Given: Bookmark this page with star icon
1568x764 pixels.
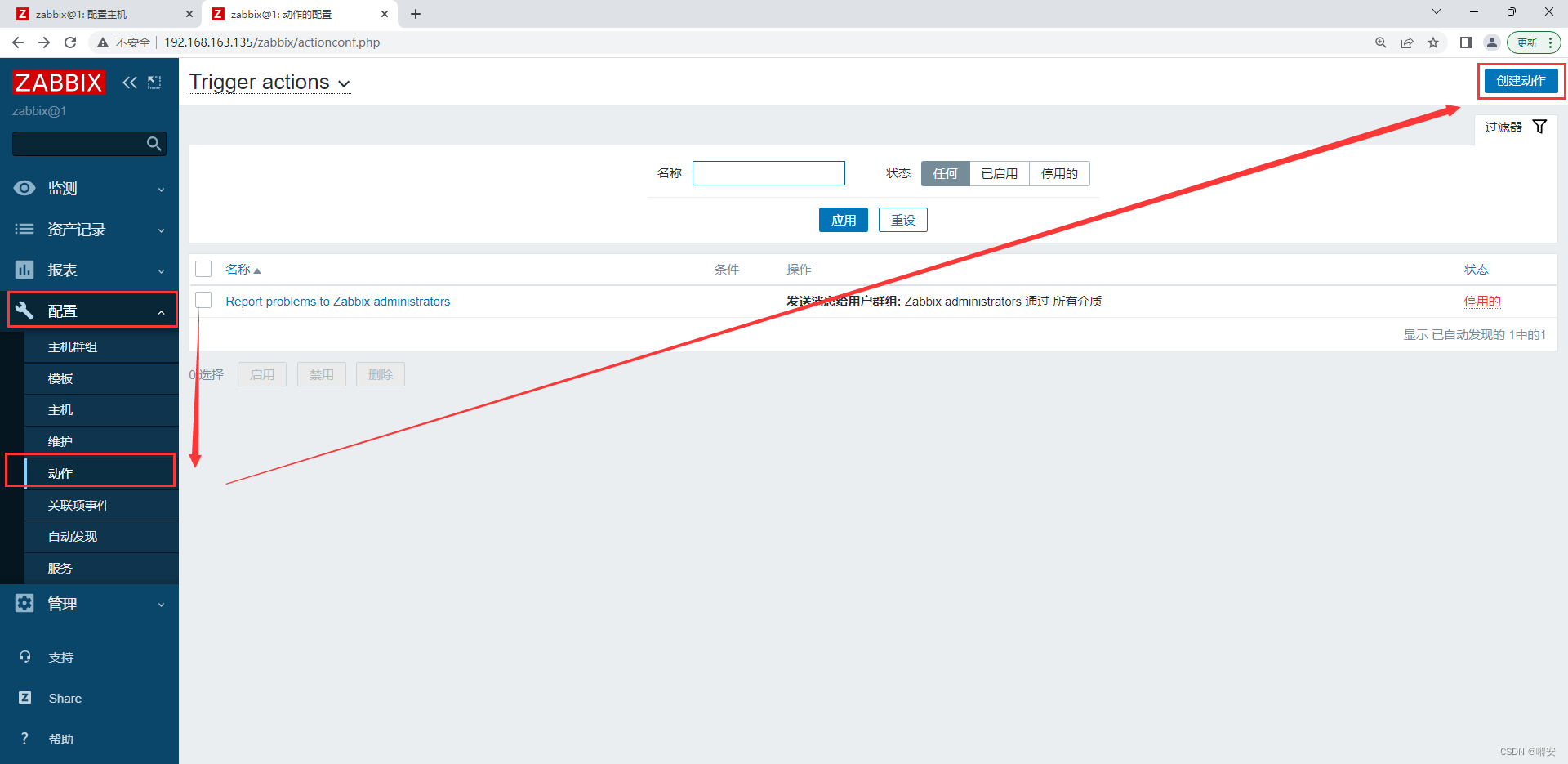Looking at the screenshot, I should point(1433,42).
